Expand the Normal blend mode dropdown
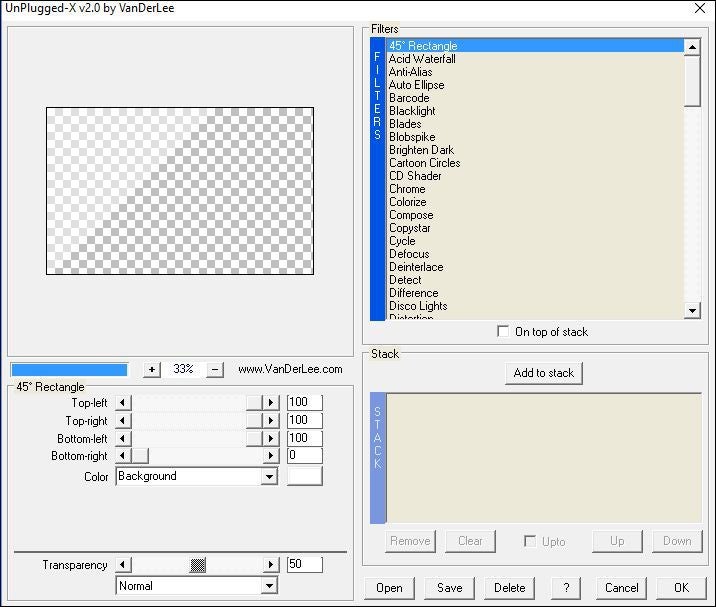This screenshot has height=607, width=716. point(268,586)
